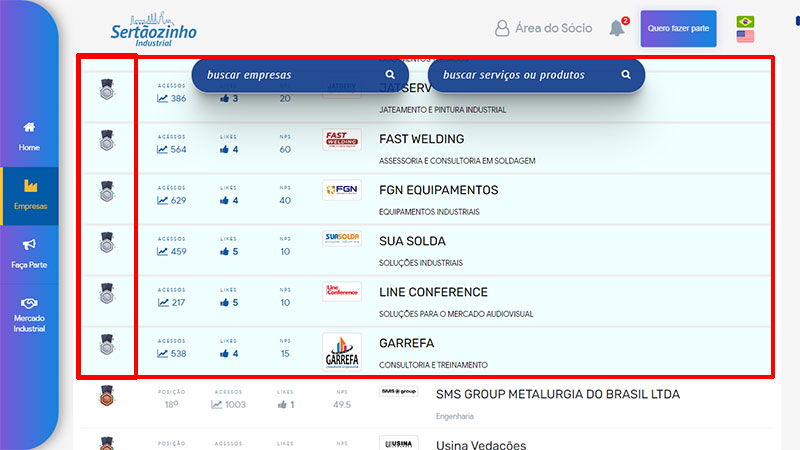Click the NPS value 49.5 for SMS GROUP
The image size is (800, 450).
(x=342, y=405)
